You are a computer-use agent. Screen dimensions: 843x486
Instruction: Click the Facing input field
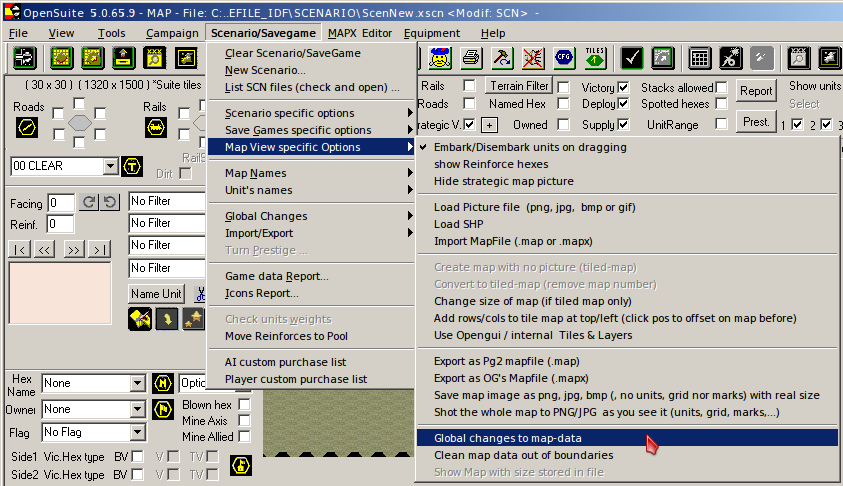click(x=61, y=203)
